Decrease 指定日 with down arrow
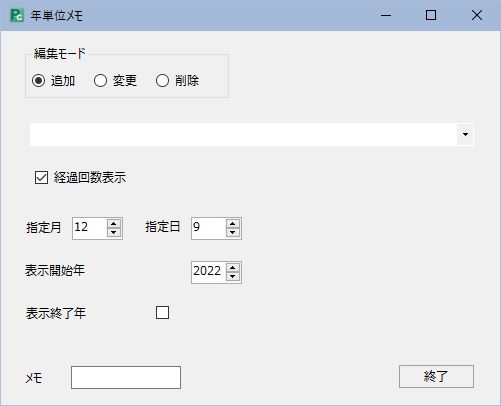Image resolution: width=501 pixels, height=406 pixels. pos(233,232)
